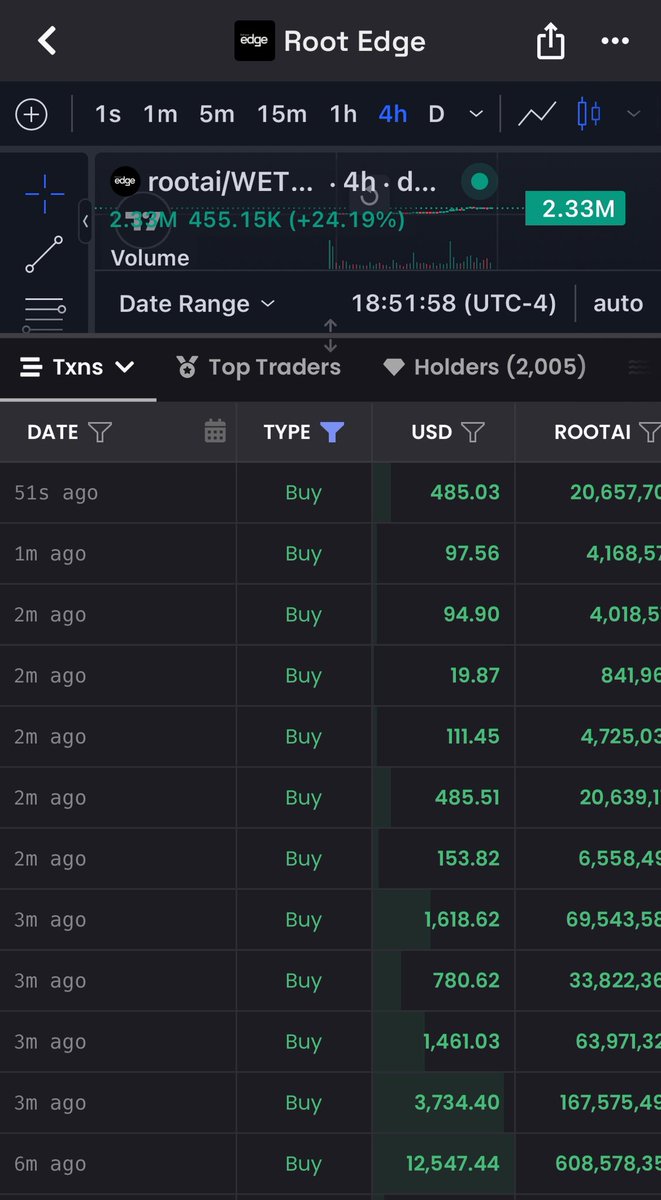Click the 2.33M price label
Screen dimensions: 661x1200
click(575, 209)
